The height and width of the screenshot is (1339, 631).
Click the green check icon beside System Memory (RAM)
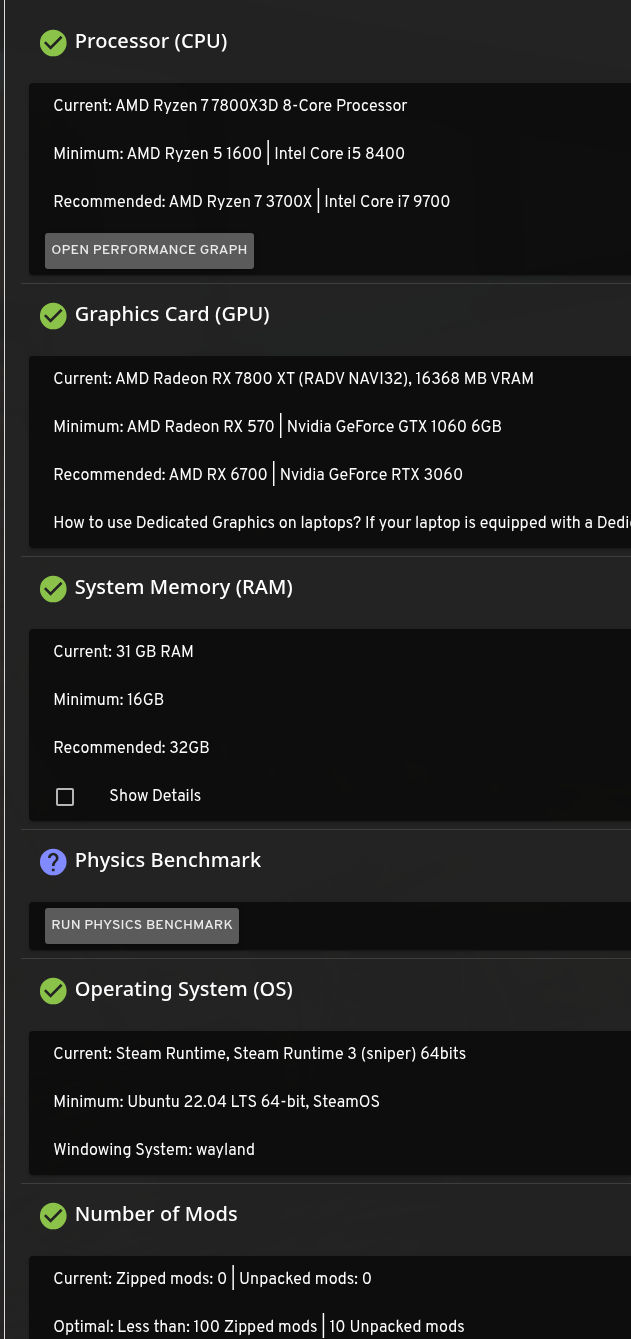(x=53, y=588)
